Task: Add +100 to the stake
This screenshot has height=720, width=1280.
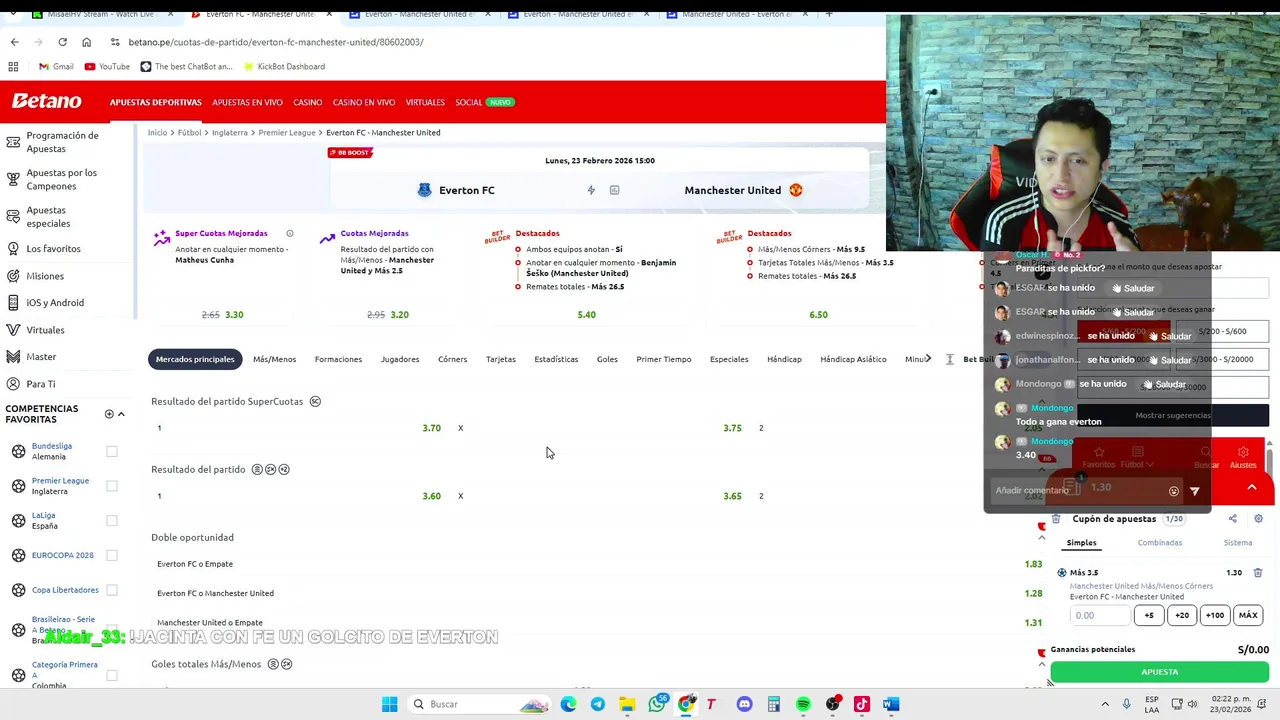Action: click(x=1215, y=615)
